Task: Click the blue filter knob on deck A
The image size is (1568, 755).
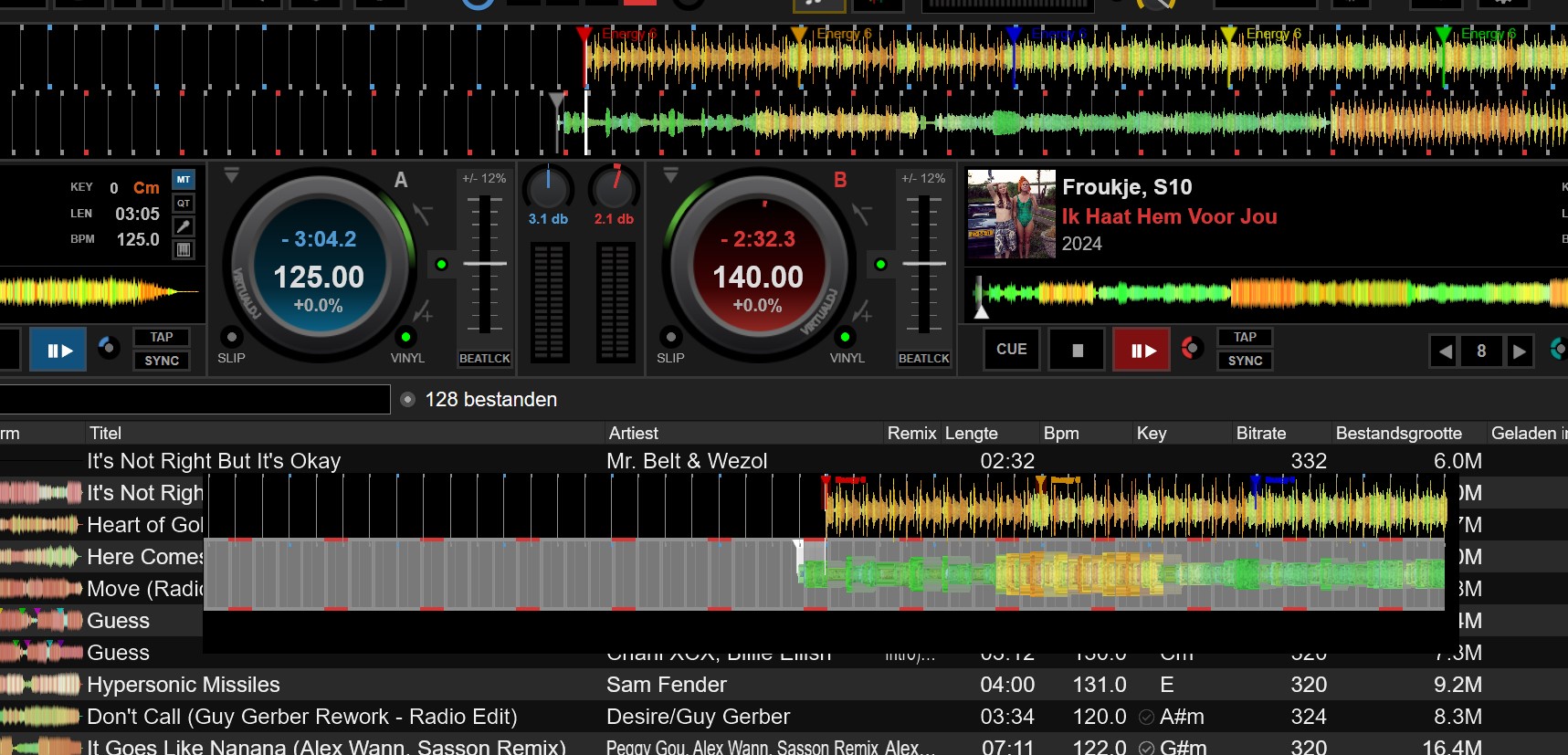Action: pyautogui.click(x=109, y=348)
